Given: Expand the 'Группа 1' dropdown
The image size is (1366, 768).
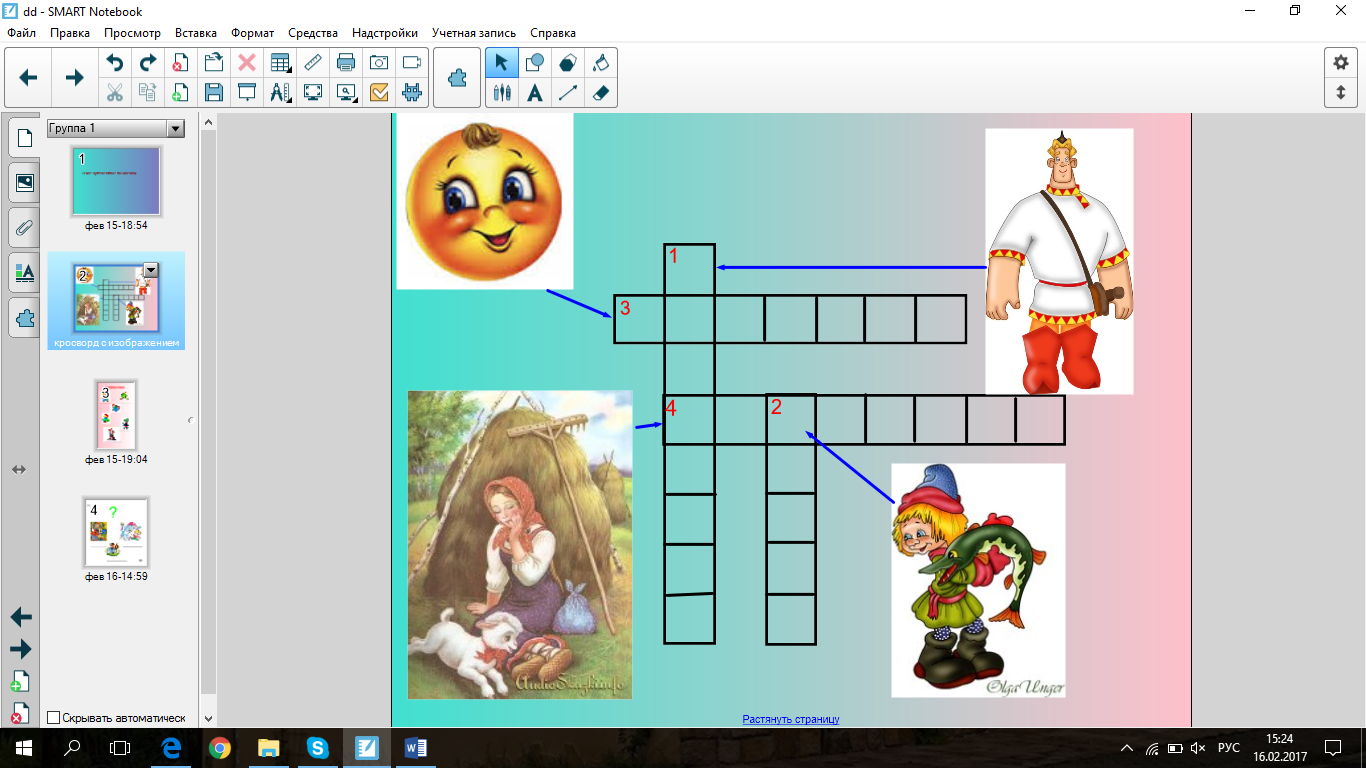Looking at the screenshot, I should point(175,128).
